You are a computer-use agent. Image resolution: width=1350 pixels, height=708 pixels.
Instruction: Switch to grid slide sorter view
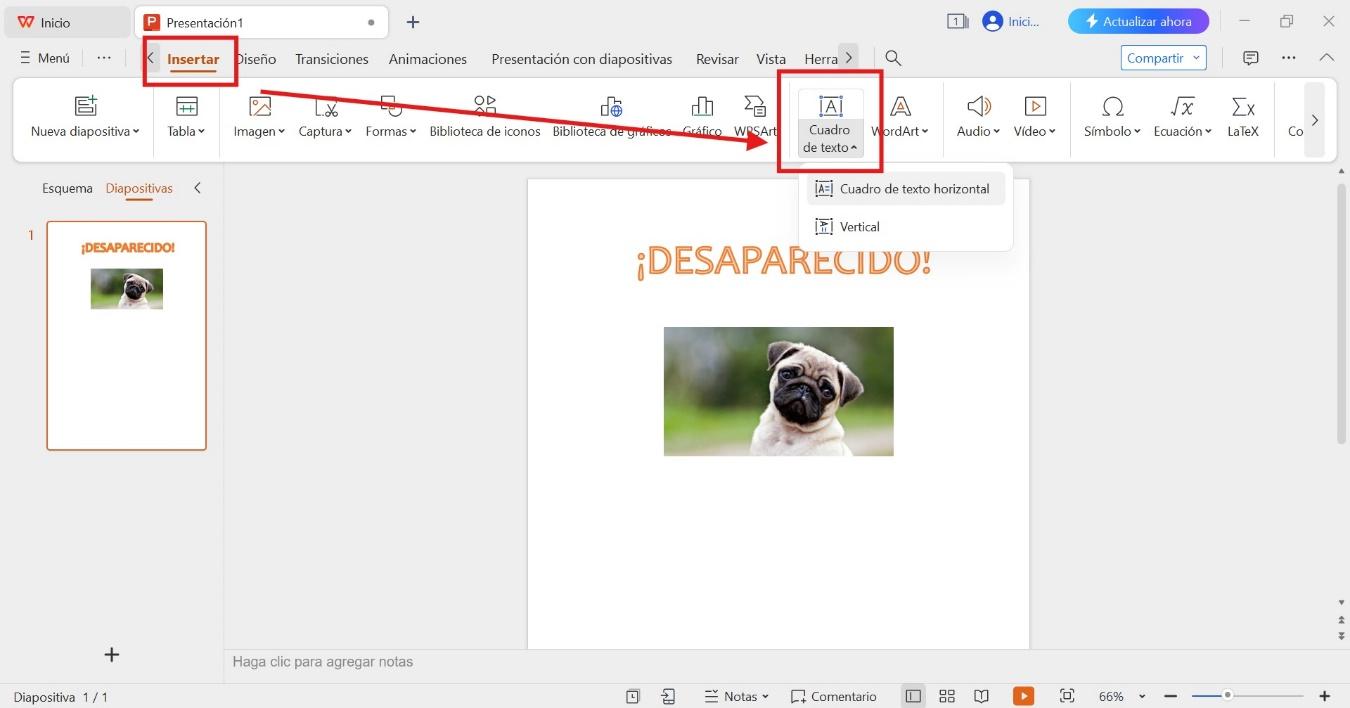(x=946, y=696)
